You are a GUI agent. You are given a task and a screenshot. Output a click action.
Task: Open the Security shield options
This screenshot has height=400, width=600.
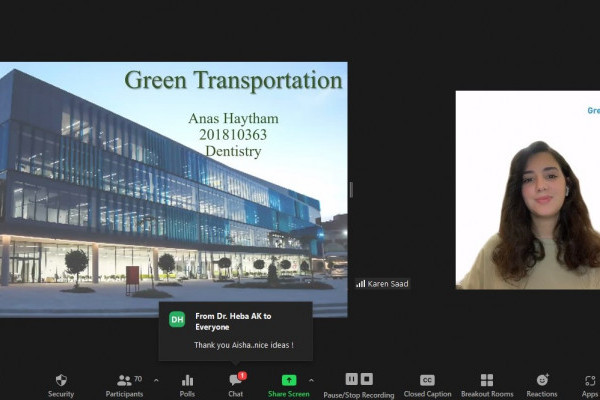pyautogui.click(x=61, y=385)
